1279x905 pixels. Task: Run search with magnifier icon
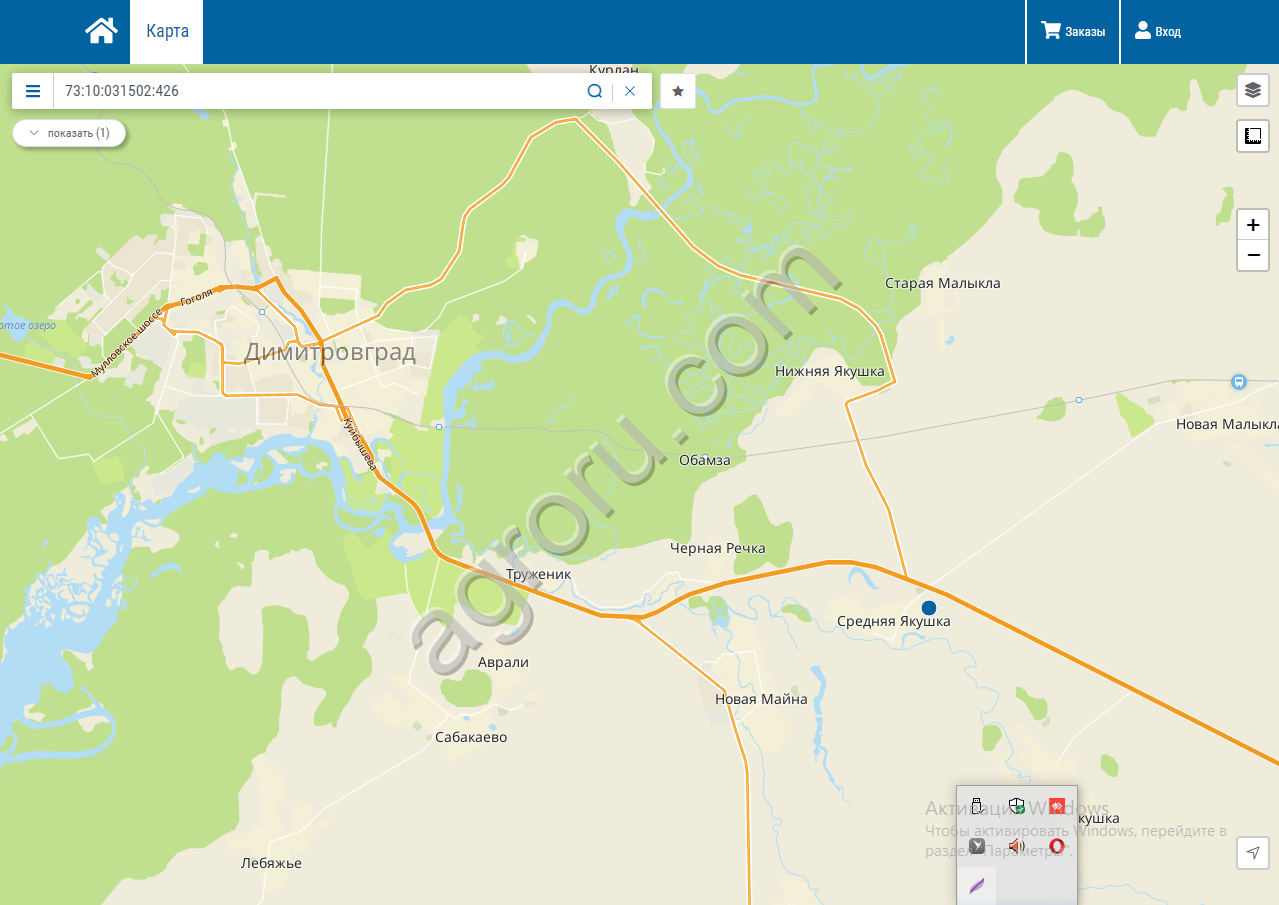tap(595, 91)
